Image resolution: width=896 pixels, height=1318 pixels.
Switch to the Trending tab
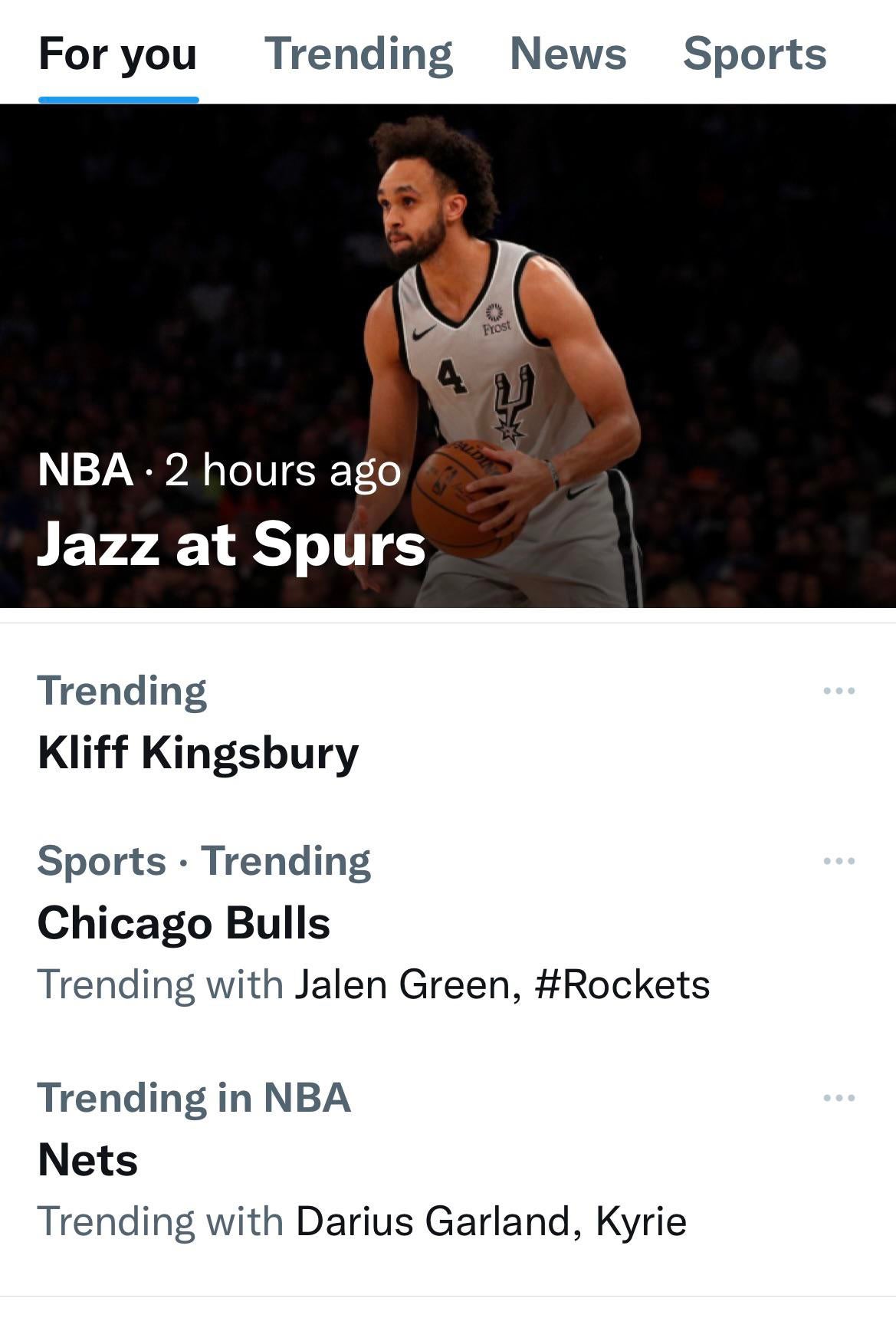coord(359,54)
